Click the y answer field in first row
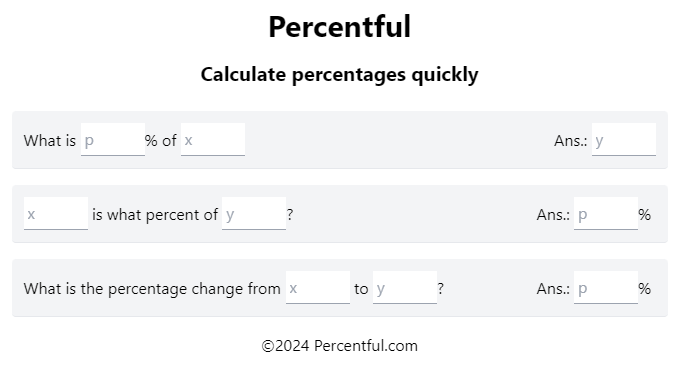This screenshot has width=683, height=383. [x=624, y=139]
